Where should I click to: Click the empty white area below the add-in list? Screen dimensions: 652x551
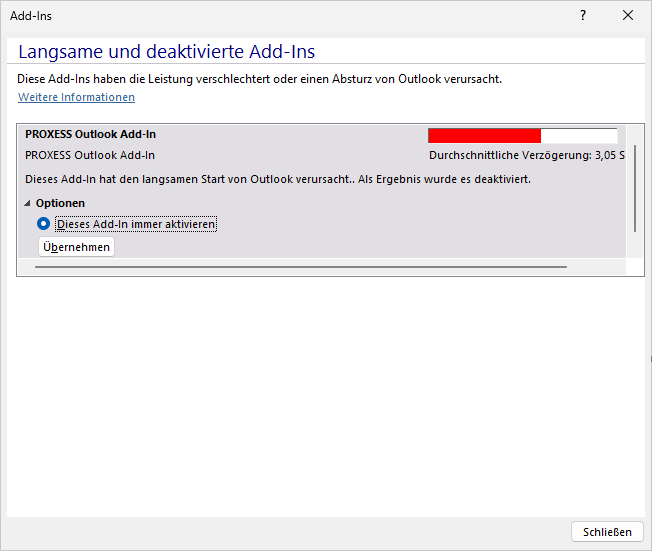tap(326, 400)
